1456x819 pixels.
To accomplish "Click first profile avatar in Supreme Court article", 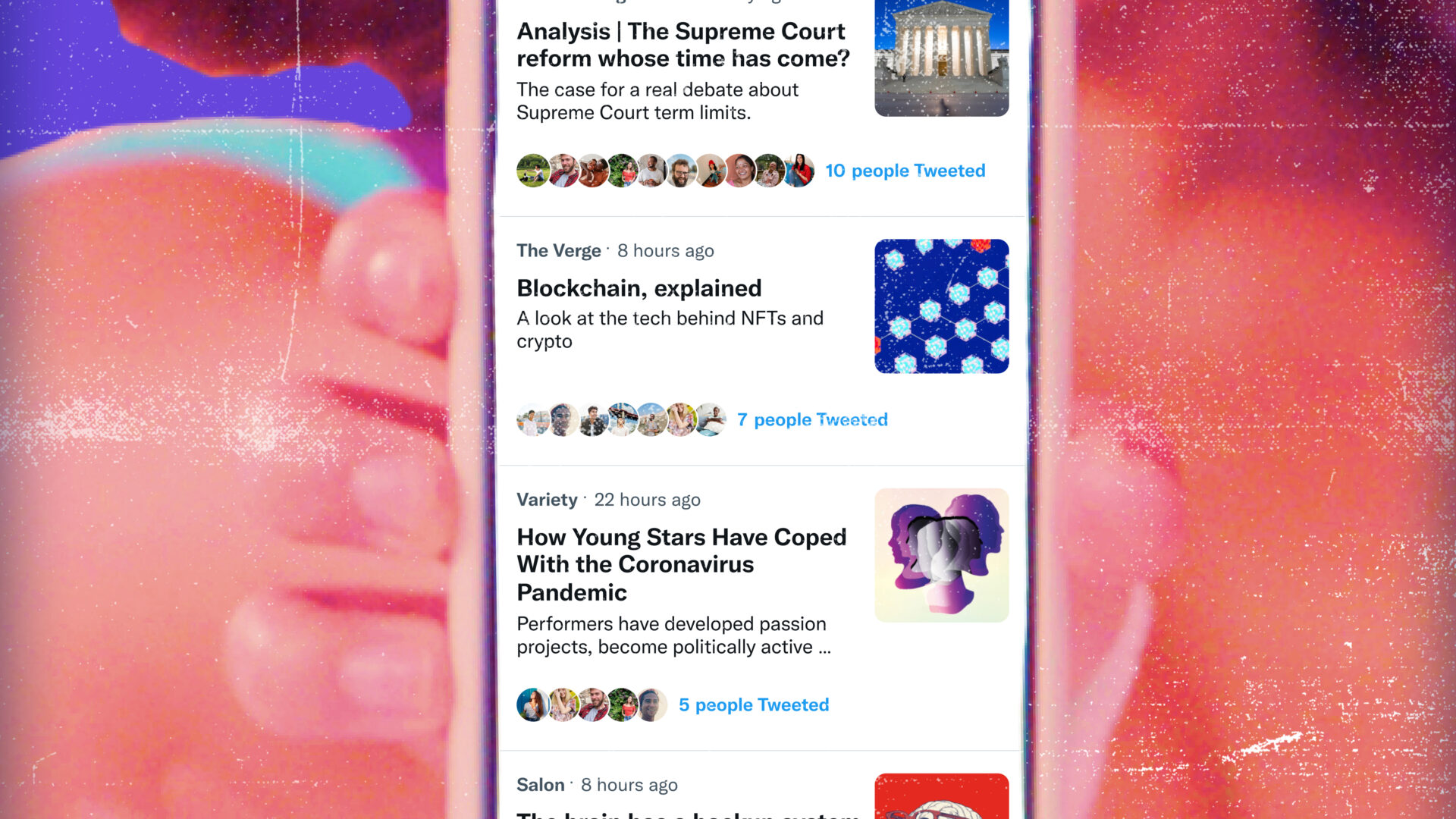I will [531, 170].
